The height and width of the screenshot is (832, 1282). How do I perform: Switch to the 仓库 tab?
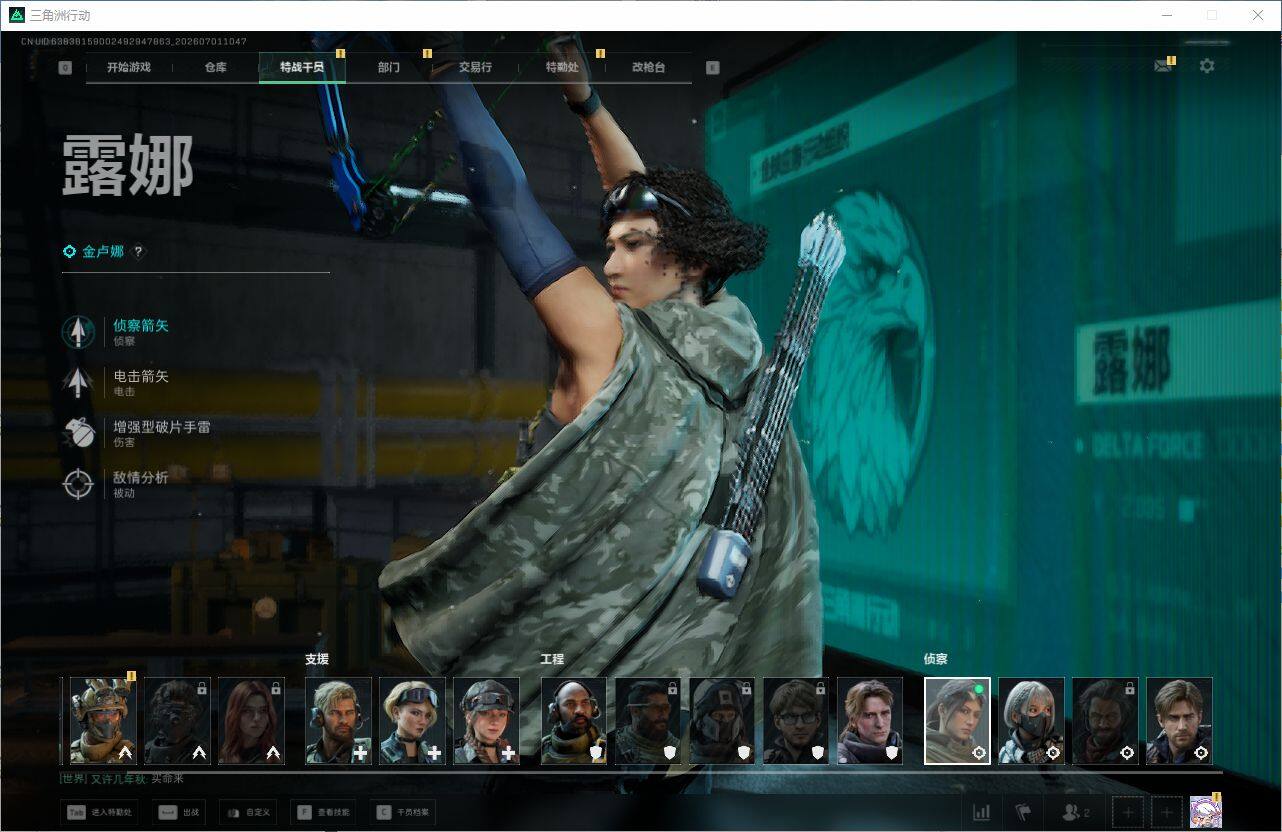215,67
